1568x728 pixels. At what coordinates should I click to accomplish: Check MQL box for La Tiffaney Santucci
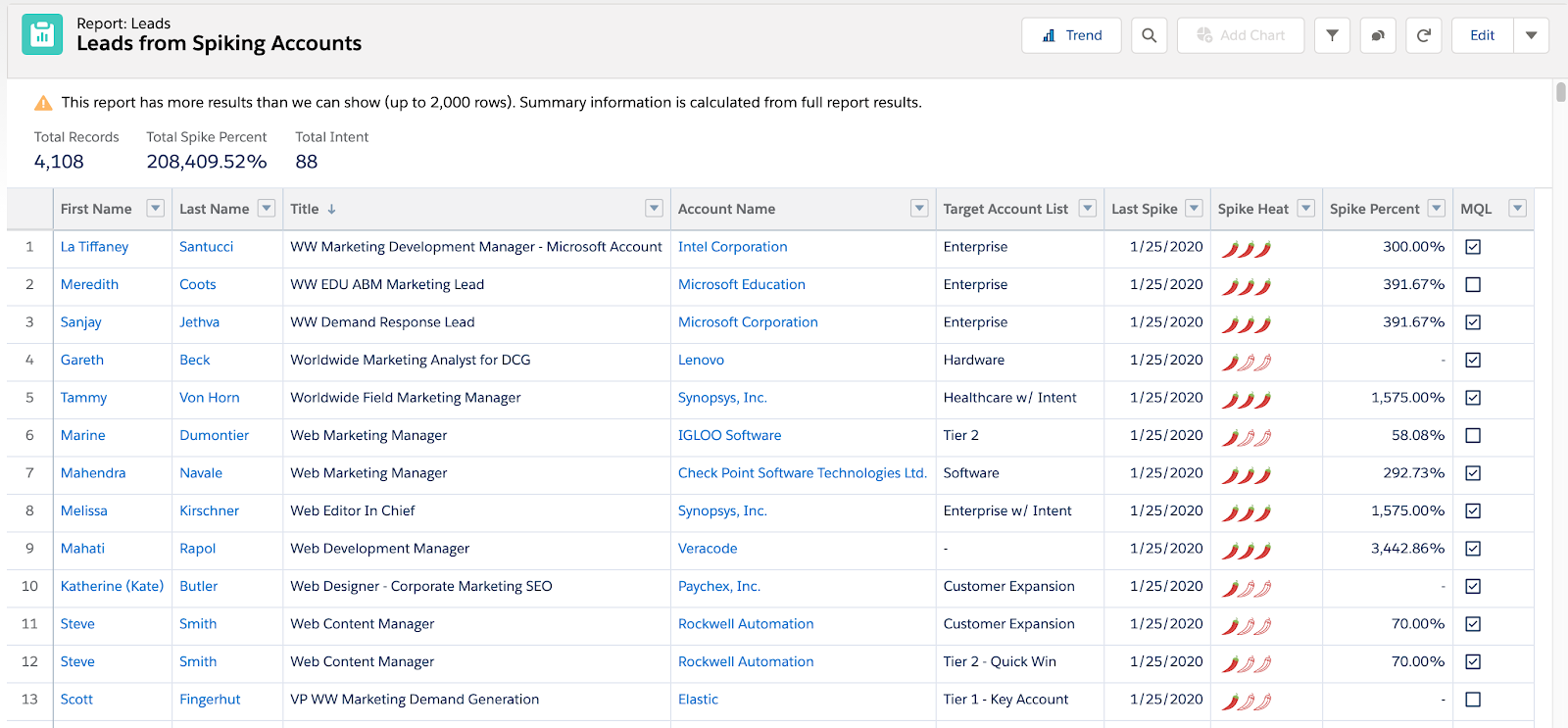[1473, 247]
